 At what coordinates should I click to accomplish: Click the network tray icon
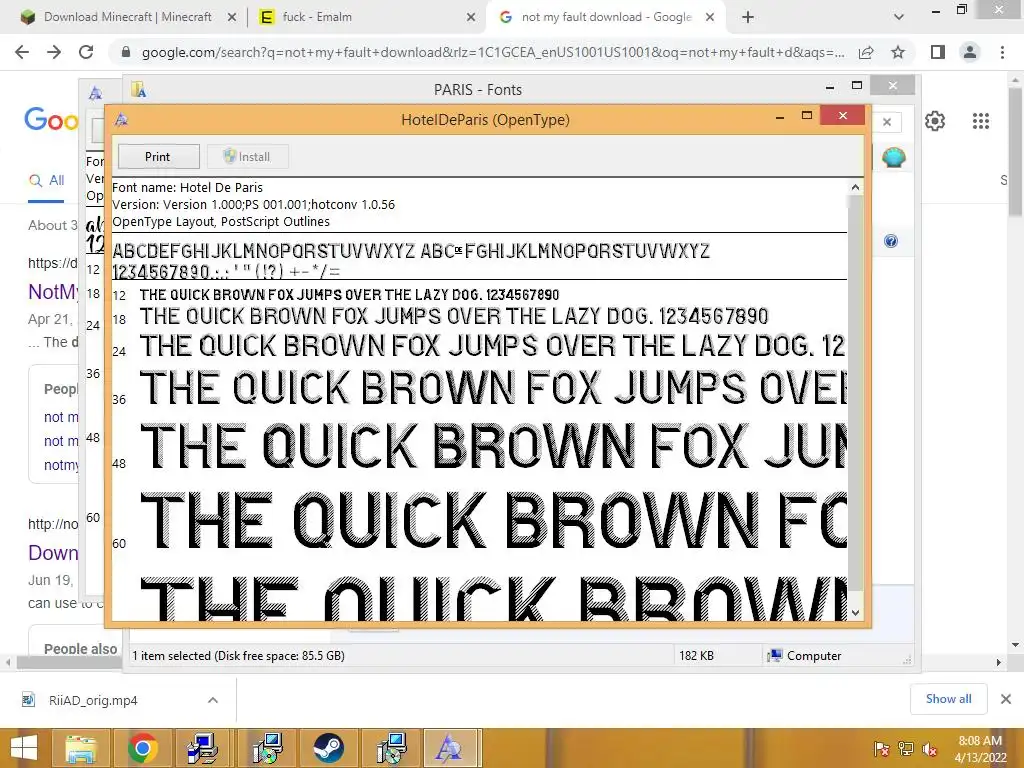[x=906, y=749]
